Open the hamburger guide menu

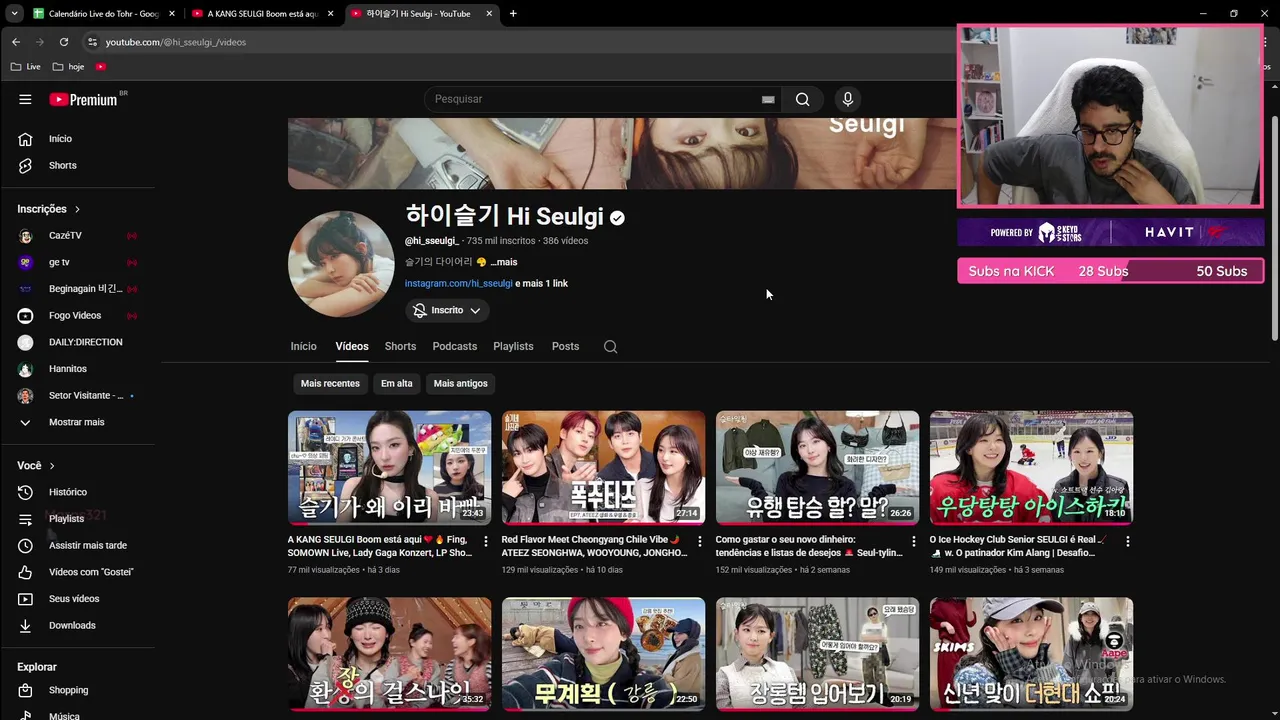tap(25, 99)
